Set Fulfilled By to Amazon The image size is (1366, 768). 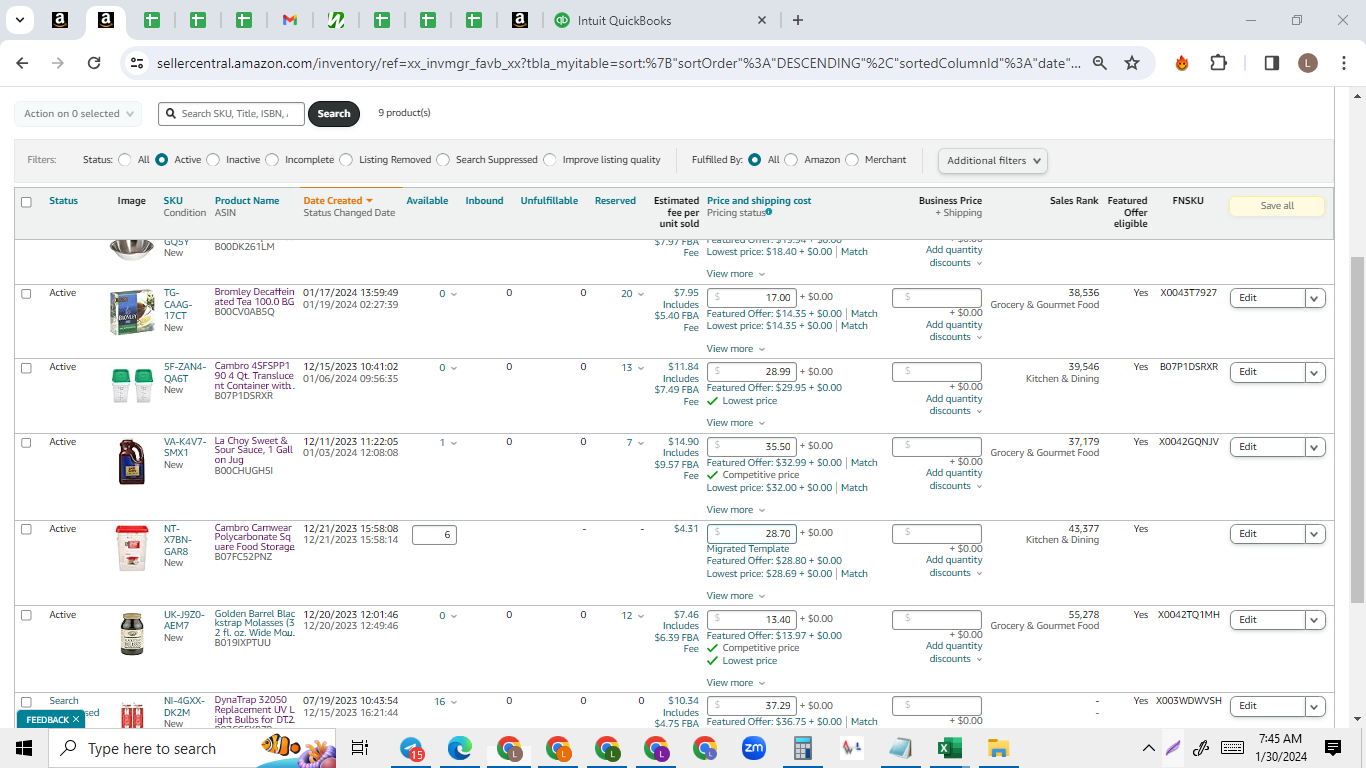(x=791, y=160)
